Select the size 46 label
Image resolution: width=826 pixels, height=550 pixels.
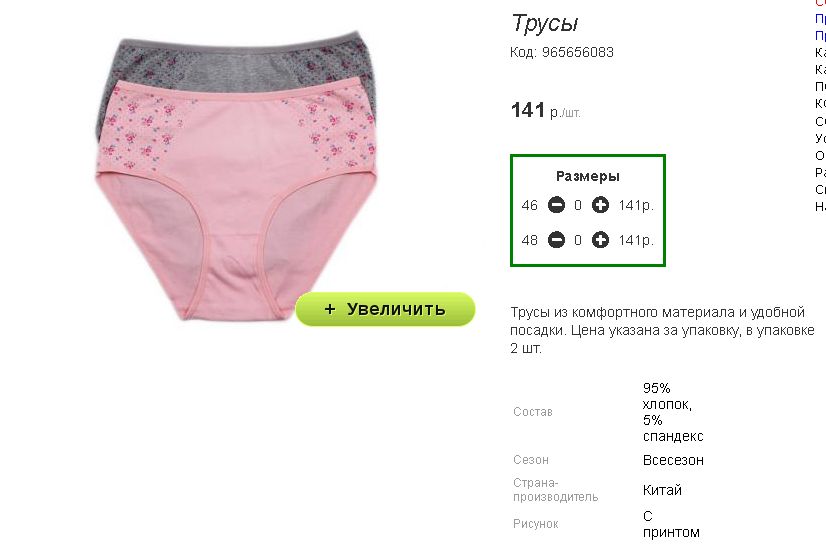point(529,205)
